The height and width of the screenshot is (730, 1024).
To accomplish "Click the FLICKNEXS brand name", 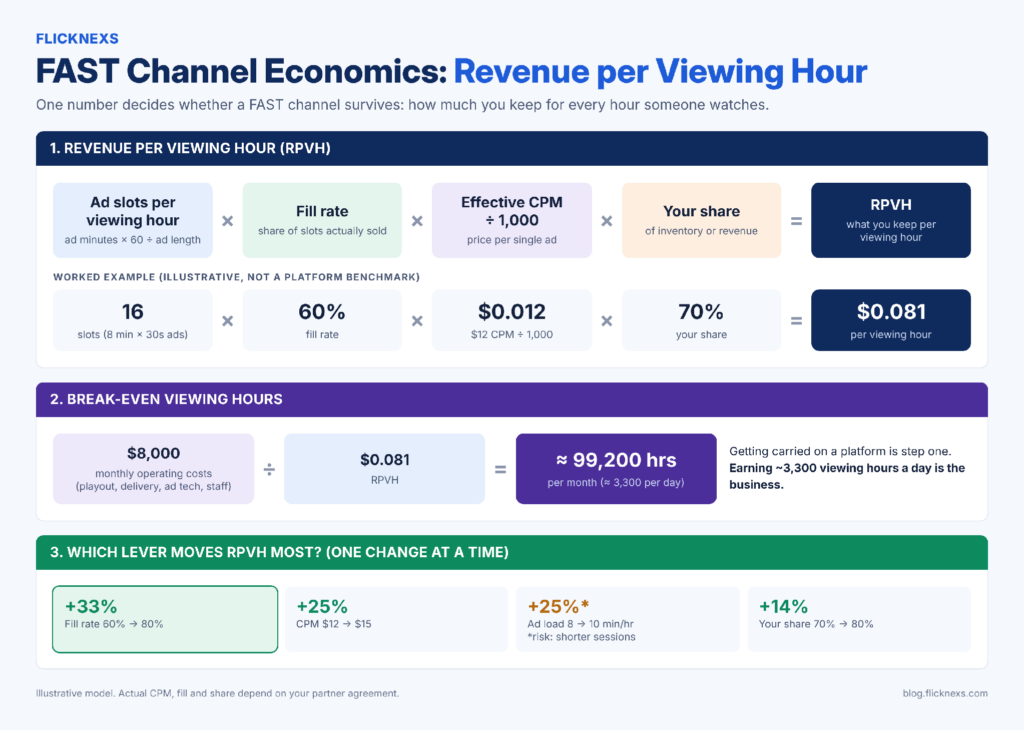I will pyautogui.click(x=77, y=39).
